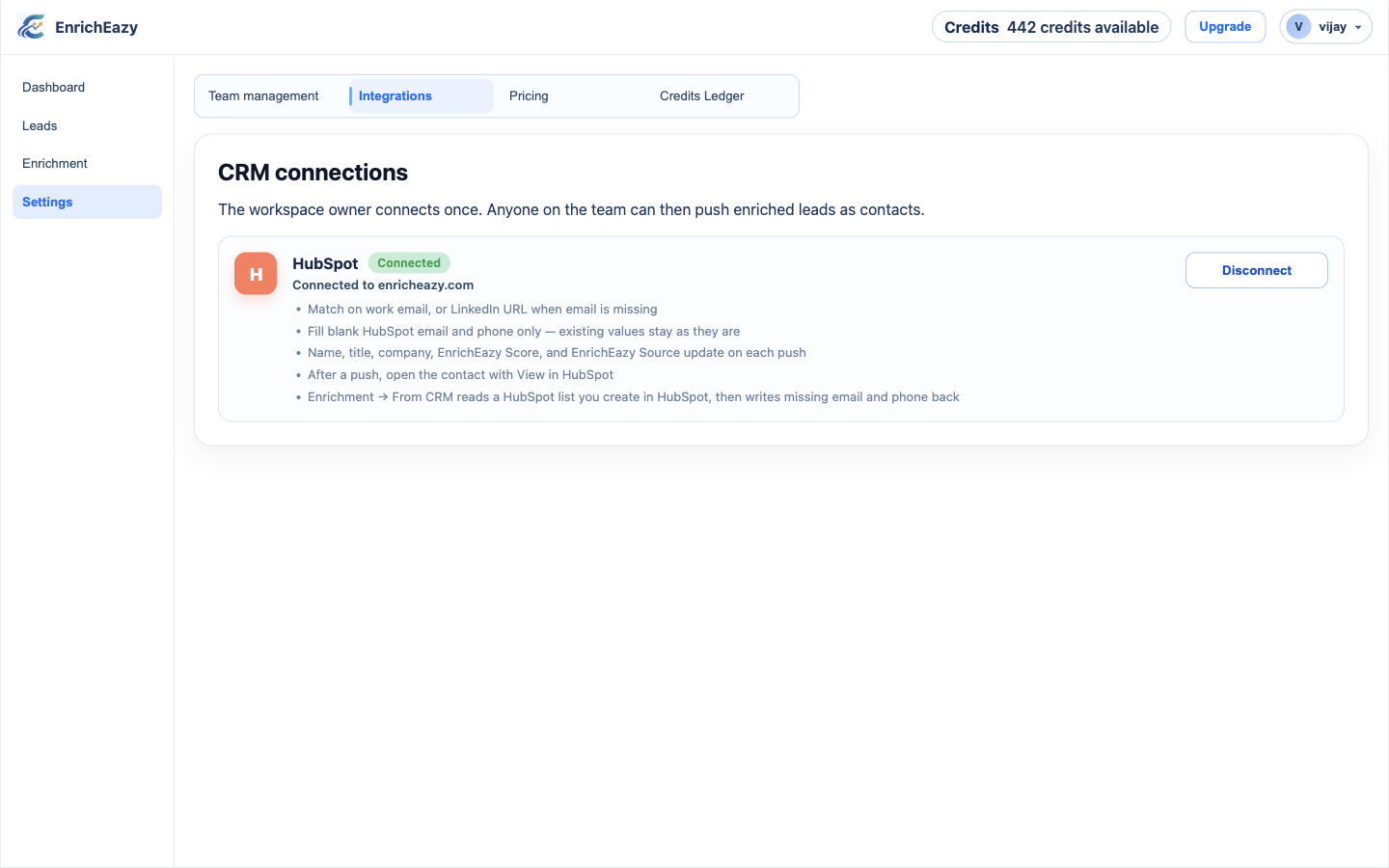Click 'Match on work email' bullet line
This screenshot has height=868, width=1389.
(x=482, y=310)
